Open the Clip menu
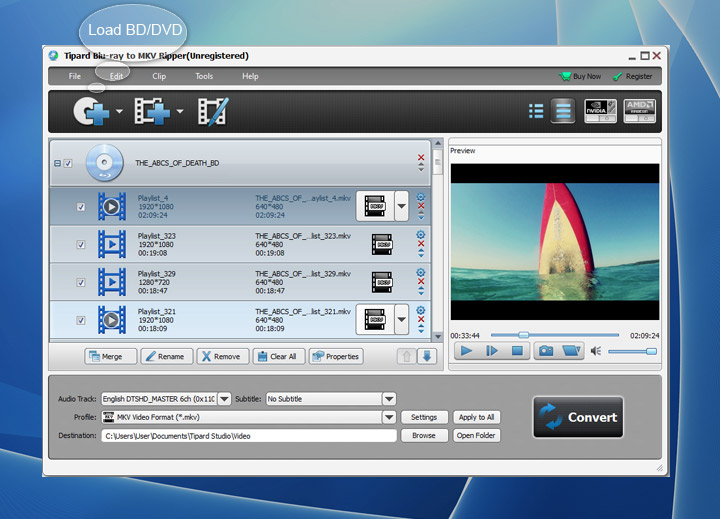The height and width of the screenshot is (519, 720). click(159, 76)
